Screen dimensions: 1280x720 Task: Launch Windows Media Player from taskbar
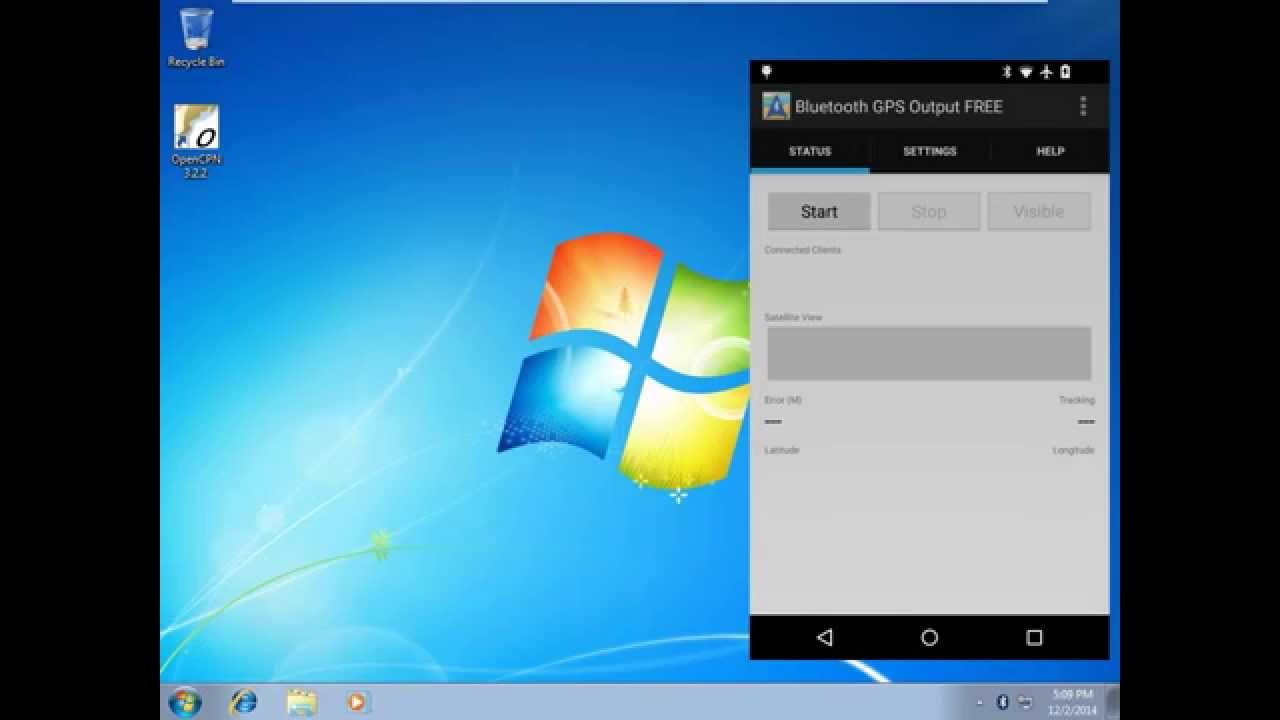pos(356,702)
